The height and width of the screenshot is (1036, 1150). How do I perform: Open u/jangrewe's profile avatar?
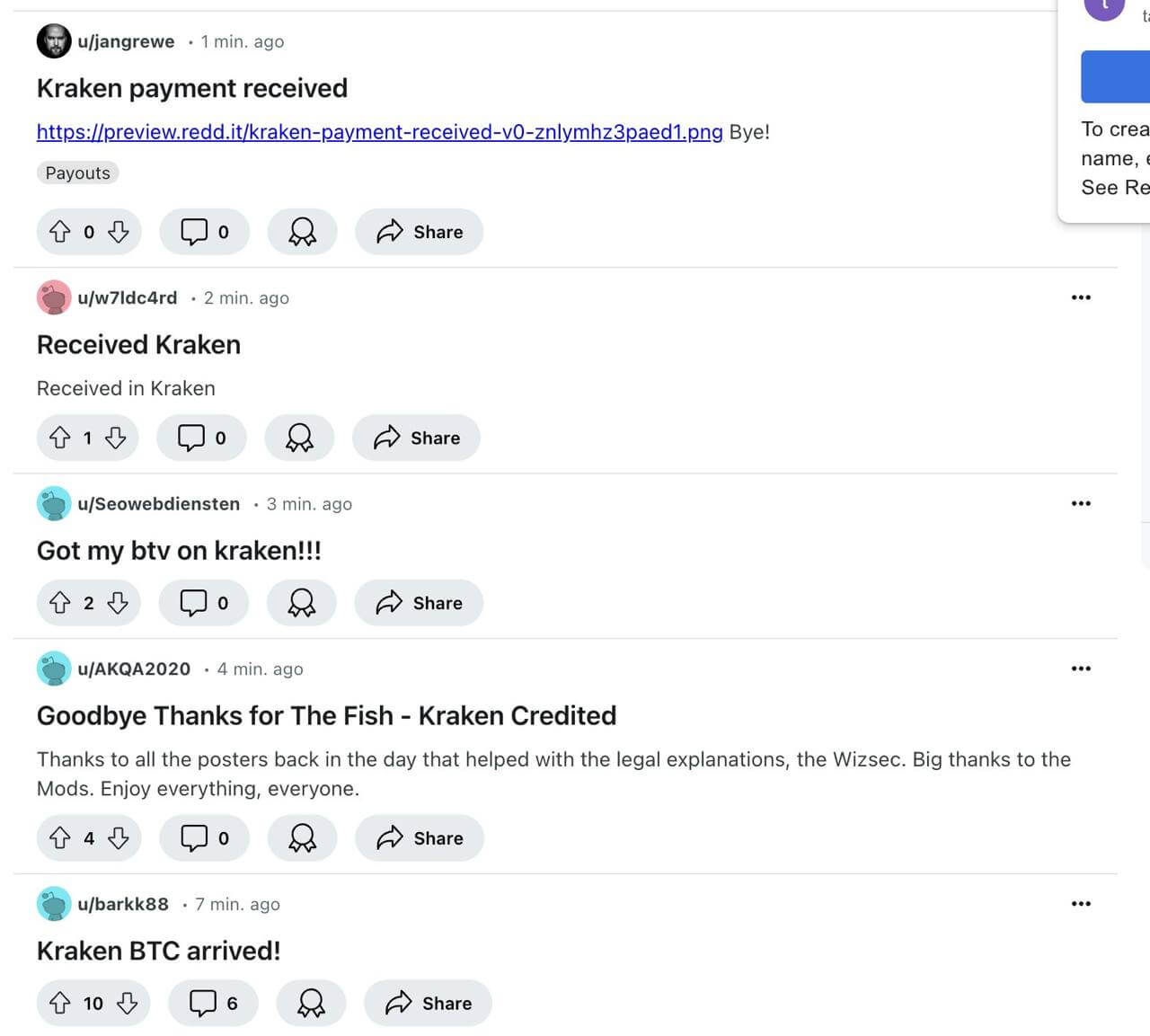54,41
